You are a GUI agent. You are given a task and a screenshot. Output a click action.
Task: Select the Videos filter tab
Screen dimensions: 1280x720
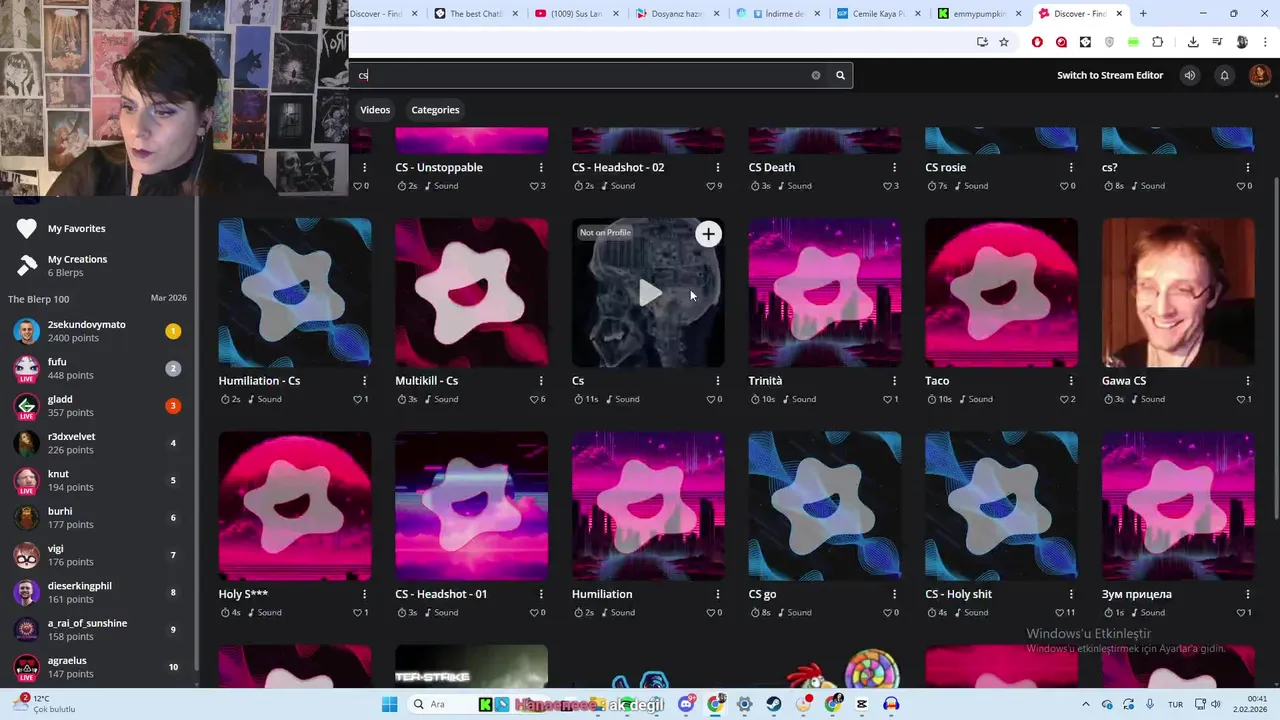(375, 110)
